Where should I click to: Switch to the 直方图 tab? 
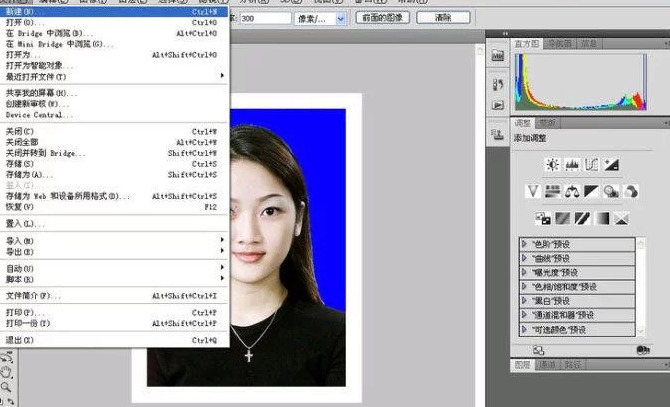527,44
